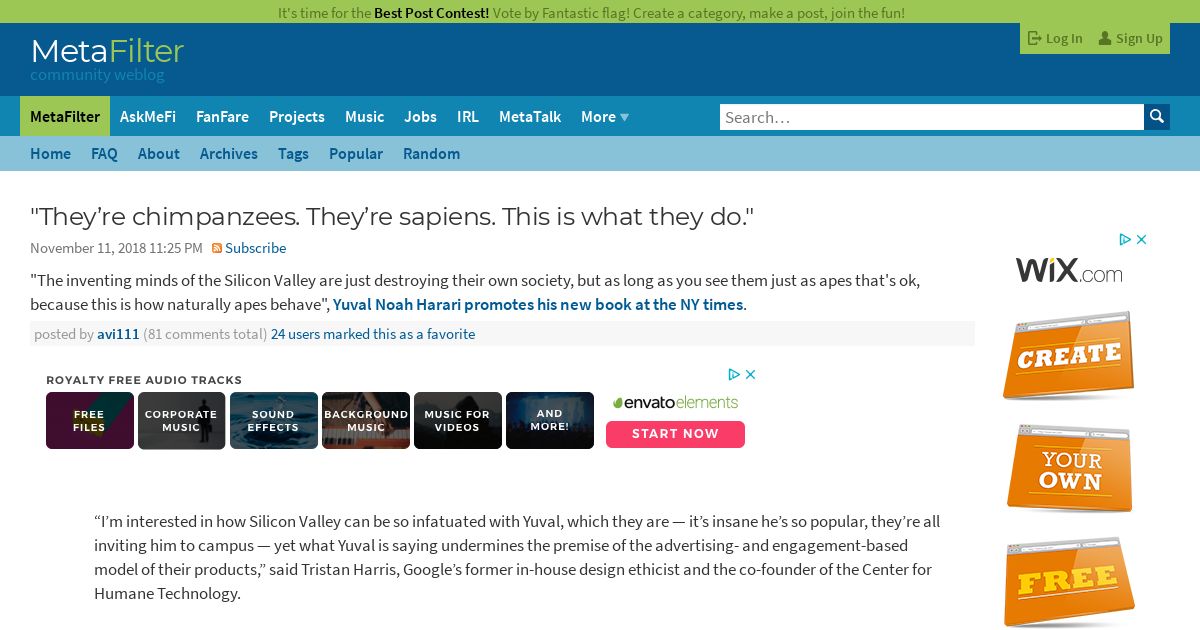Click the envato elements logo
Viewport: 1200px width, 630px height.
675,402
